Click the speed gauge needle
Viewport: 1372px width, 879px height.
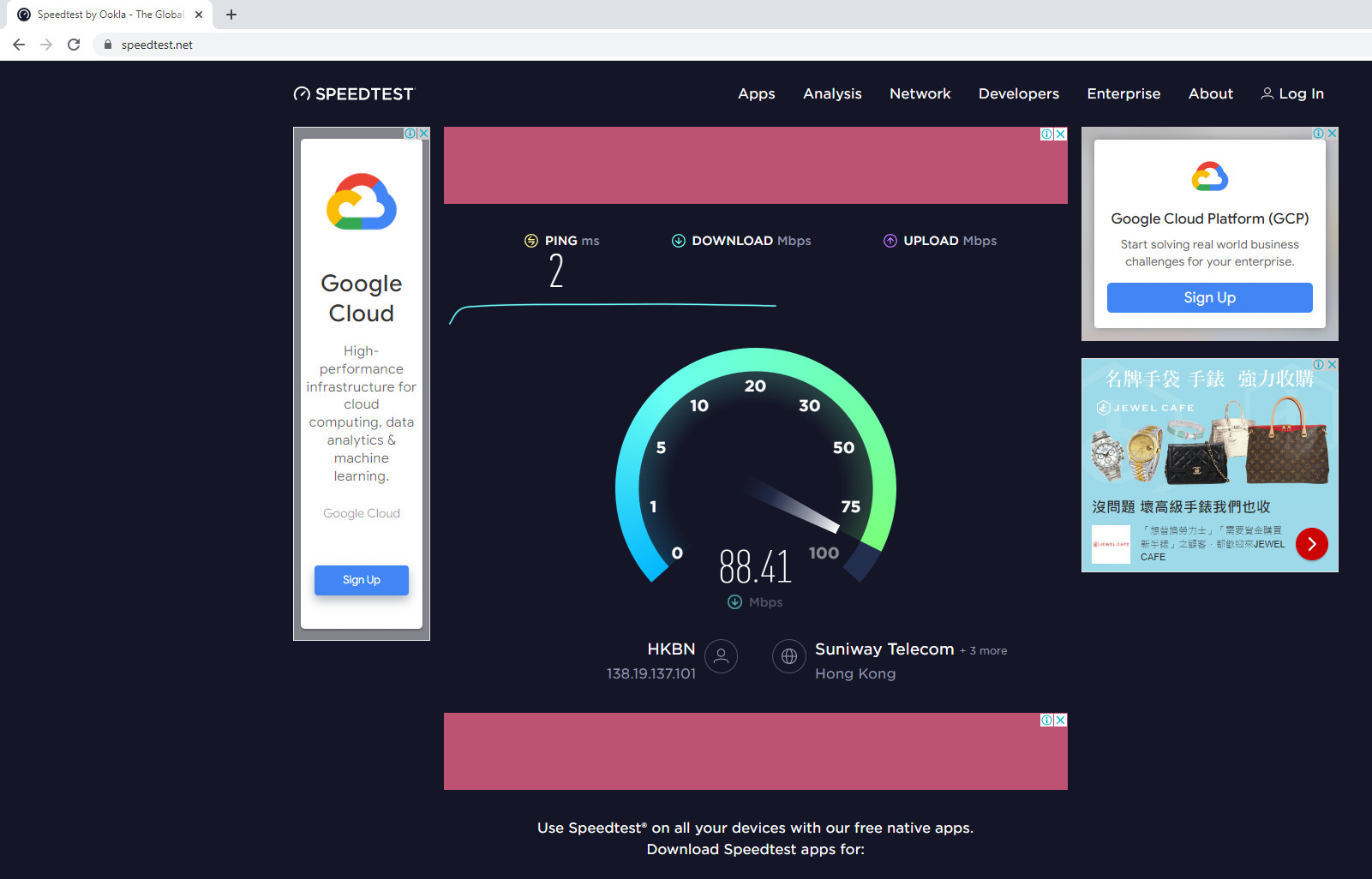point(793,505)
